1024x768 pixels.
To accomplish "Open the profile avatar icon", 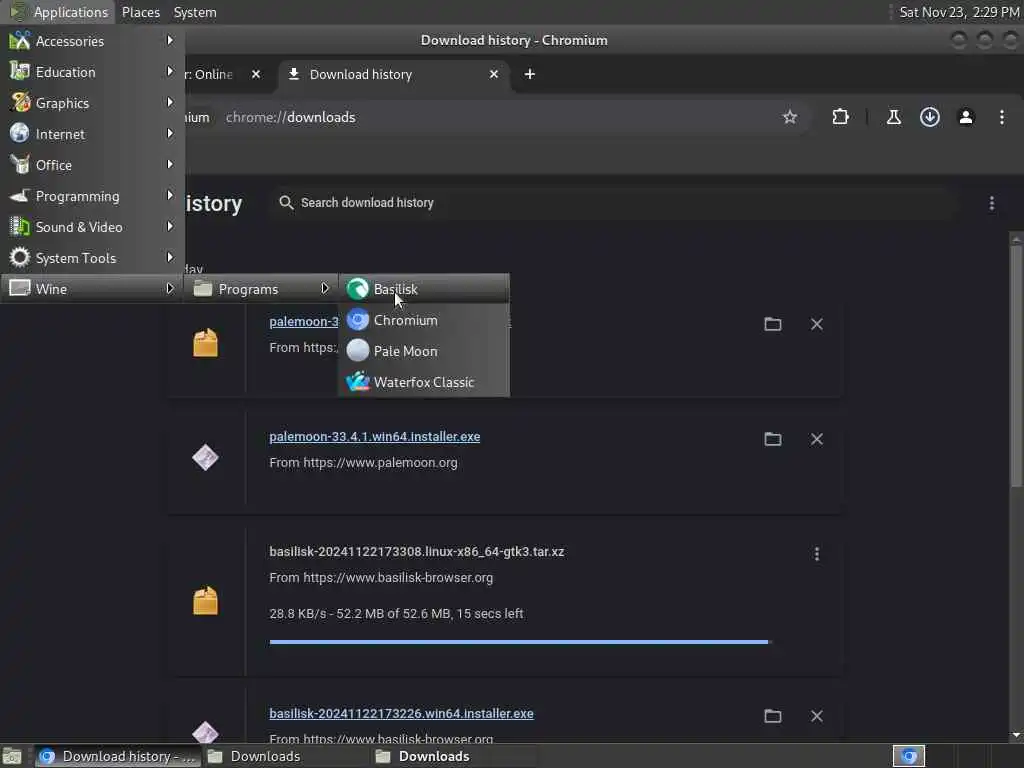I will [x=966, y=117].
